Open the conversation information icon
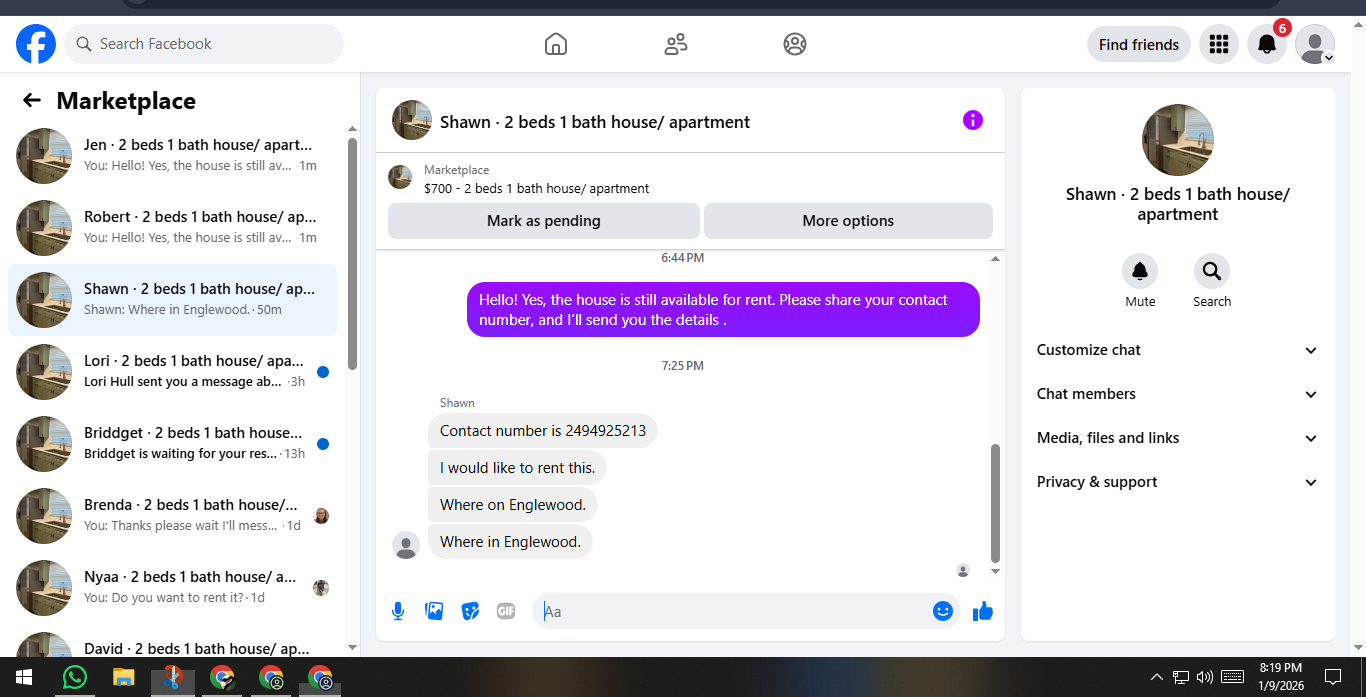The width and height of the screenshot is (1366, 697). tap(973, 120)
